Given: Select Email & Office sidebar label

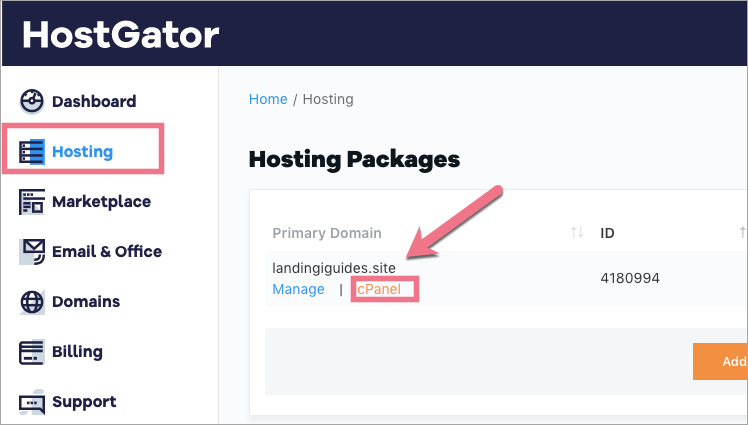Looking at the screenshot, I should (x=107, y=252).
